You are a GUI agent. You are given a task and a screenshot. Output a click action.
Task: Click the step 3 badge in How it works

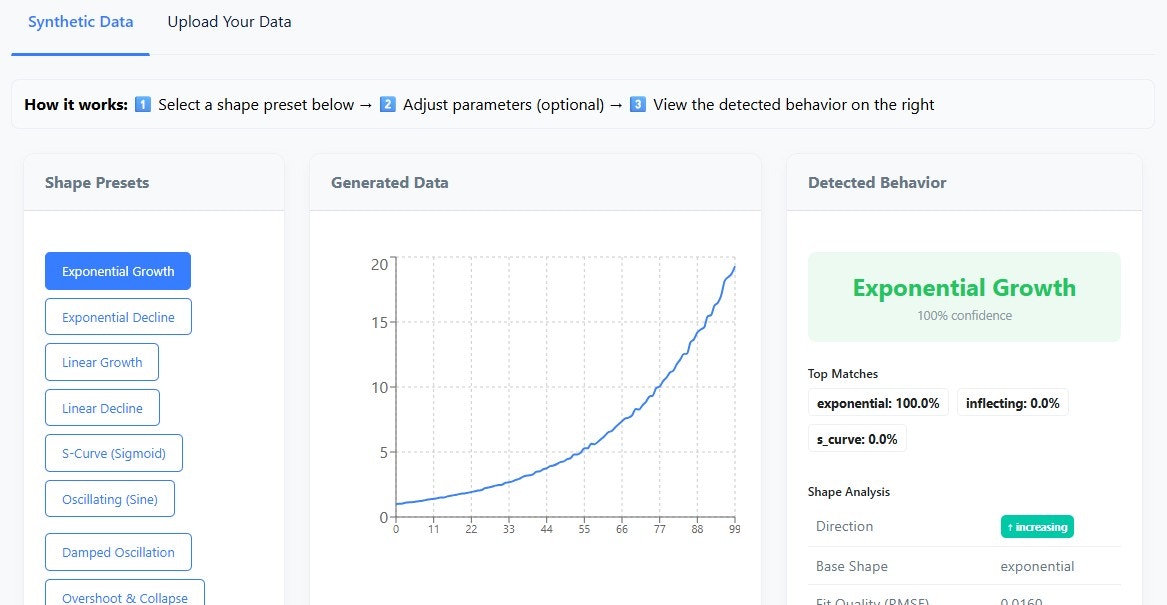coord(639,104)
